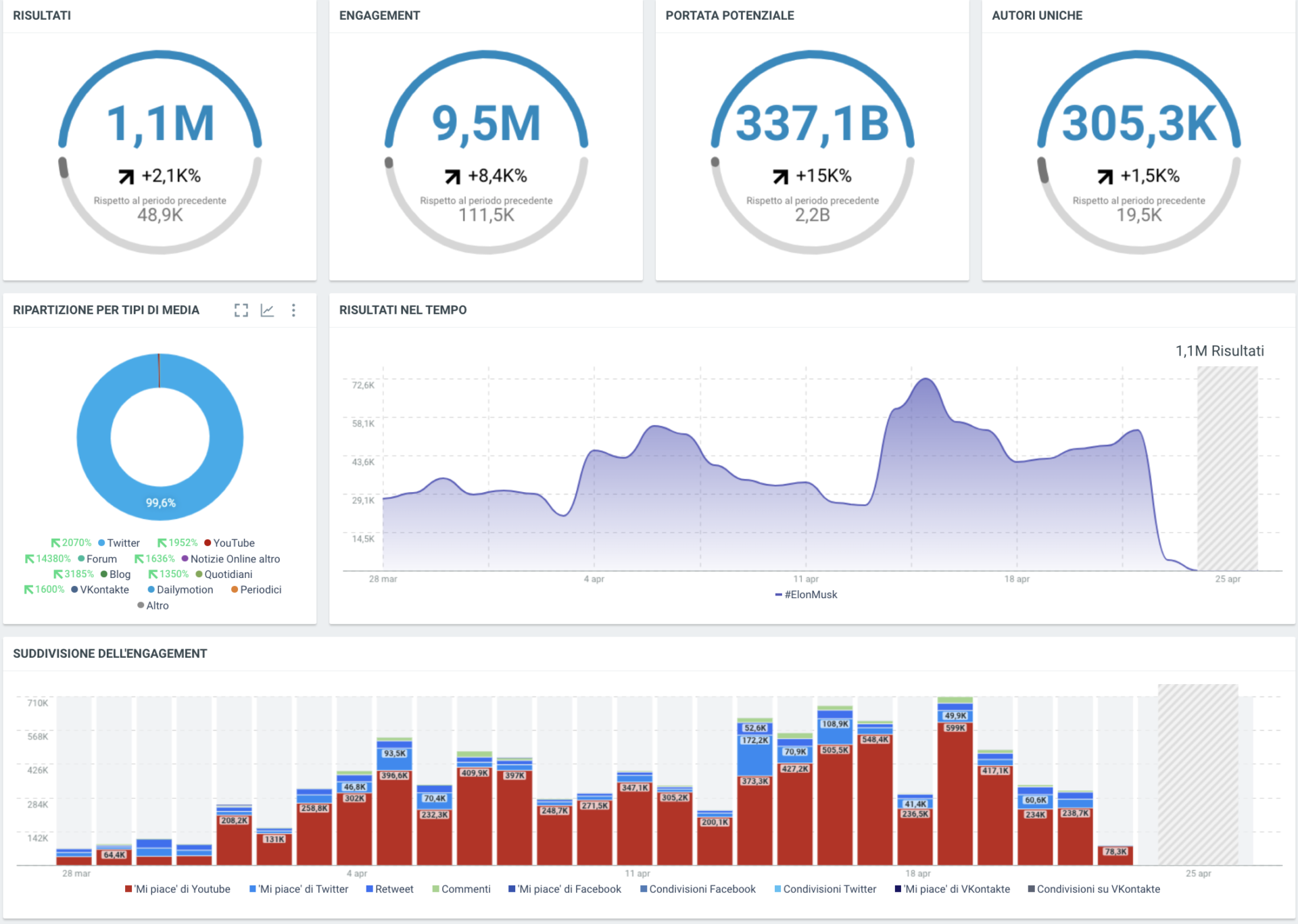This screenshot has width=1298, height=924.
Task: Toggle Blog in the media type legend
Action: click(116, 575)
